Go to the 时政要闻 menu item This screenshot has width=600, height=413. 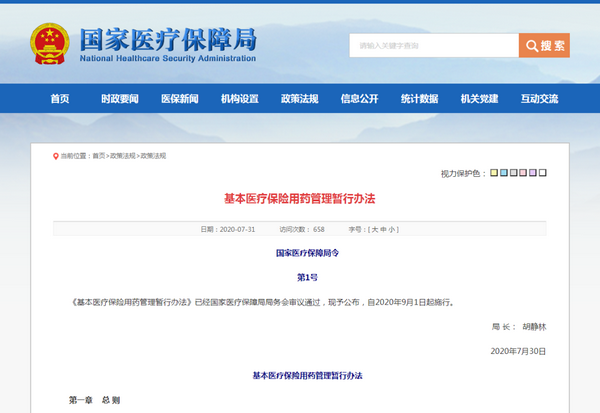tap(120, 99)
